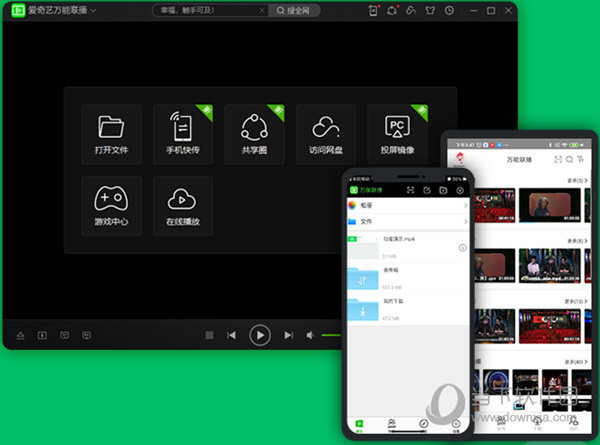This screenshot has height=445, width=600.
Task: Tap the avatar icon in the tablet app header
Action: point(460,158)
